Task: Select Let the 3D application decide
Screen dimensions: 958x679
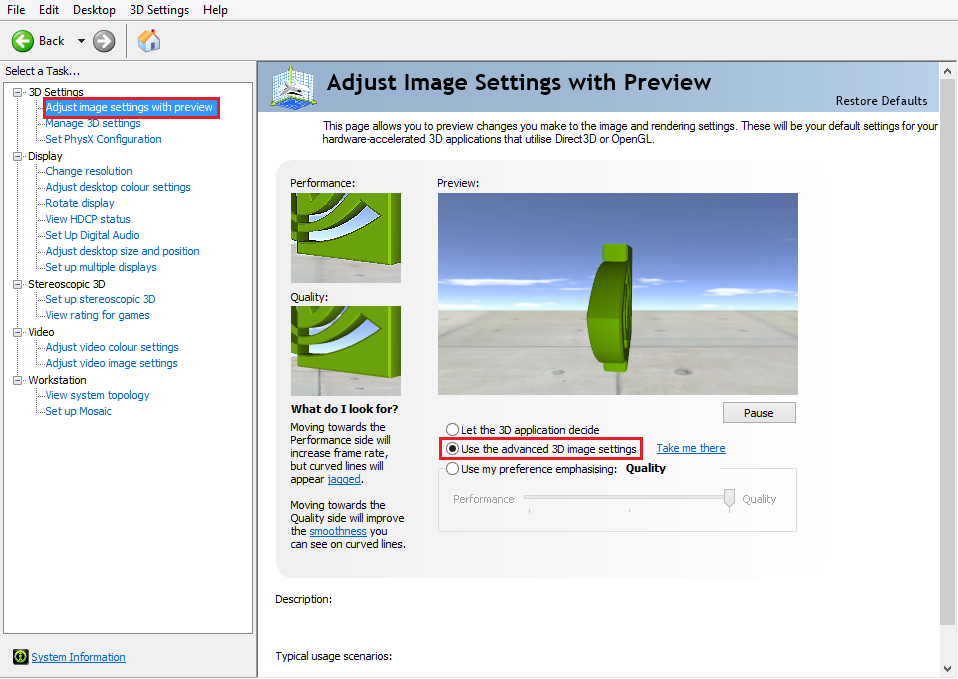Action: tap(523, 430)
